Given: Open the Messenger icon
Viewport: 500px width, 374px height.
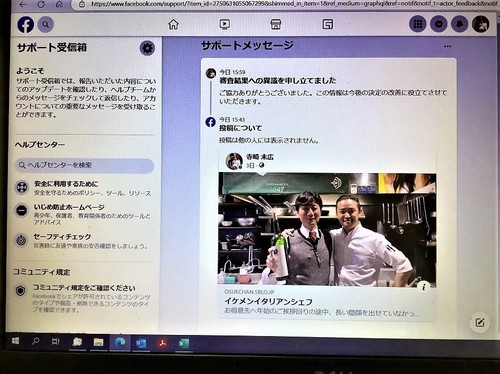Looking at the screenshot, I should click(x=439, y=24).
